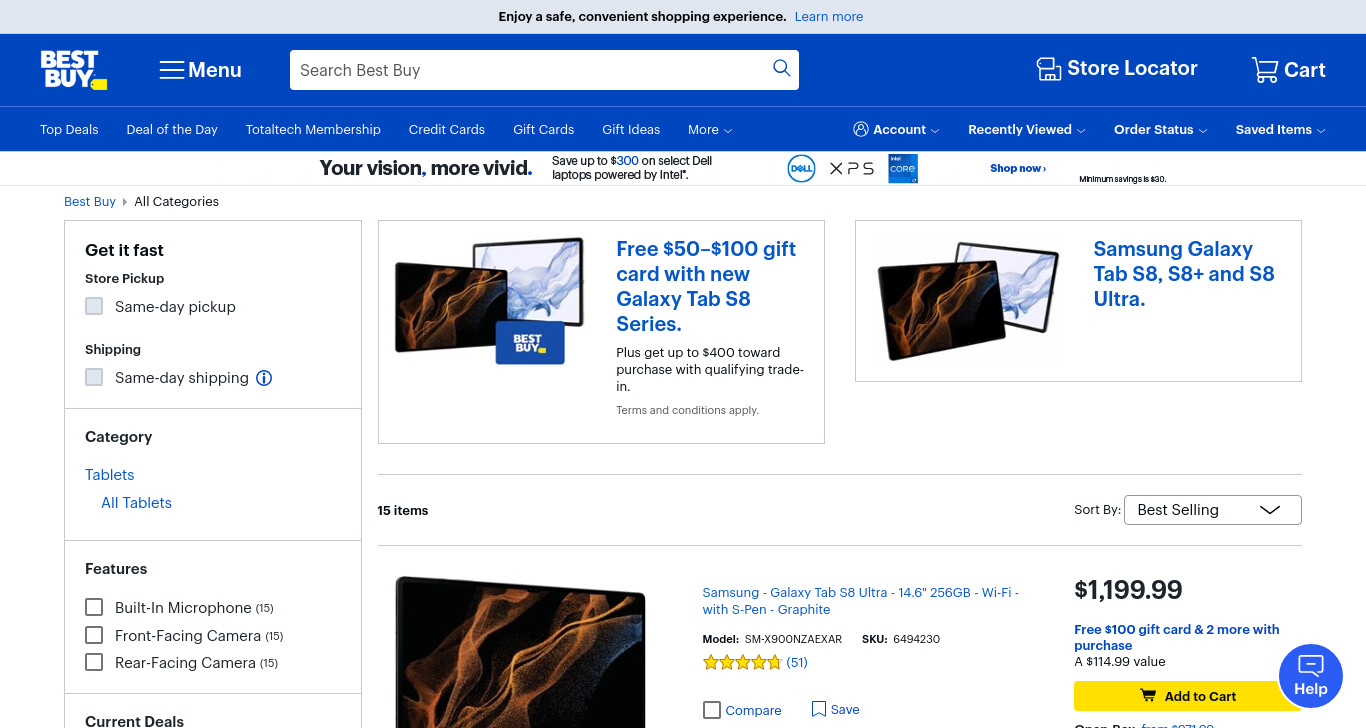The image size is (1366, 728).
Task: Click the Intel Core badge
Action: coord(903,168)
